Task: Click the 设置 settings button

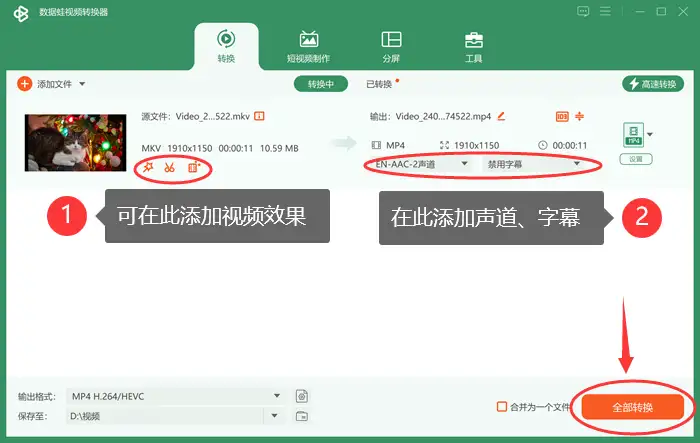Action: pyautogui.click(x=636, y=159)
